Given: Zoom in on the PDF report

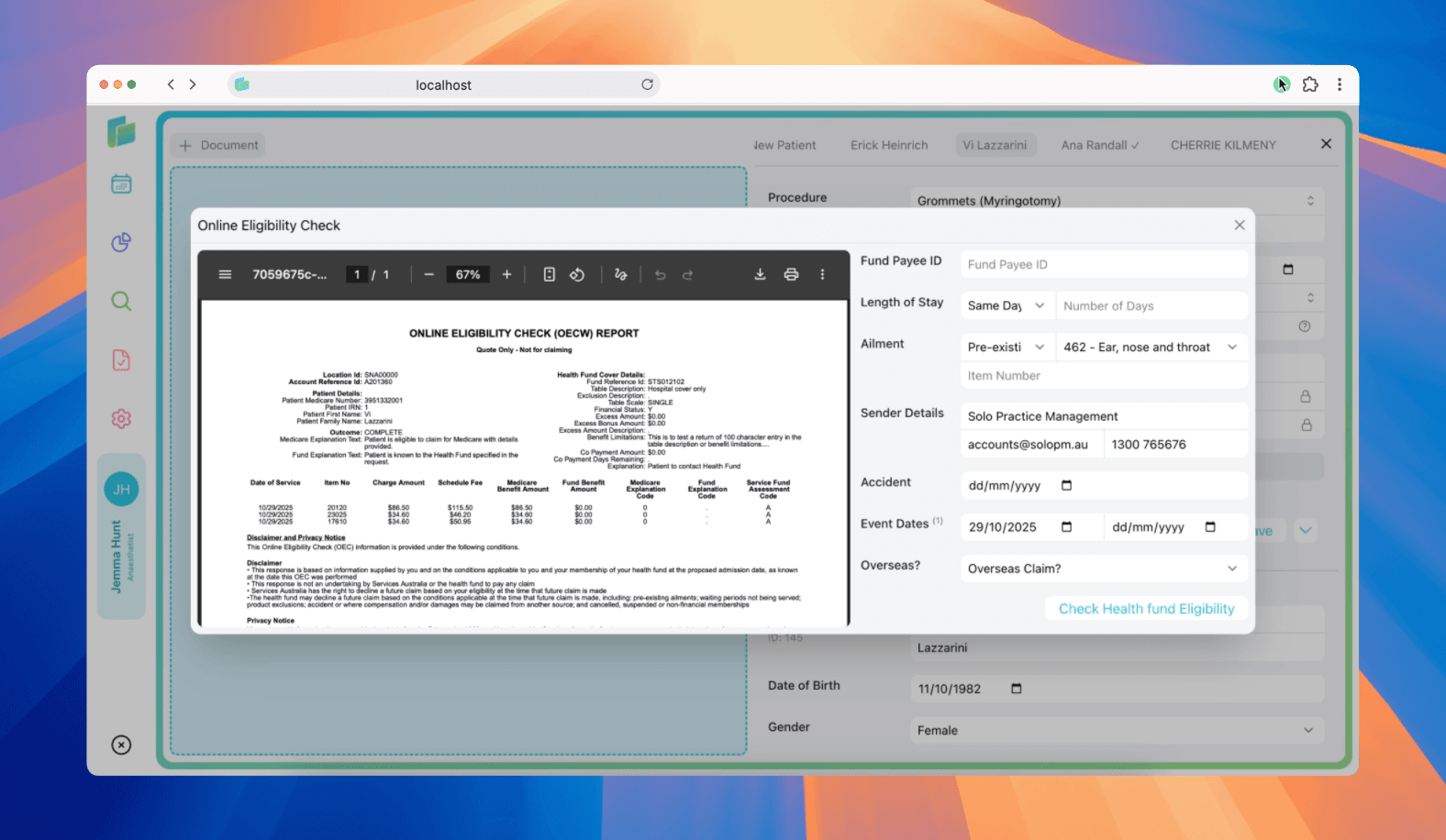Looking at the screenshot, I should (506, 274).
